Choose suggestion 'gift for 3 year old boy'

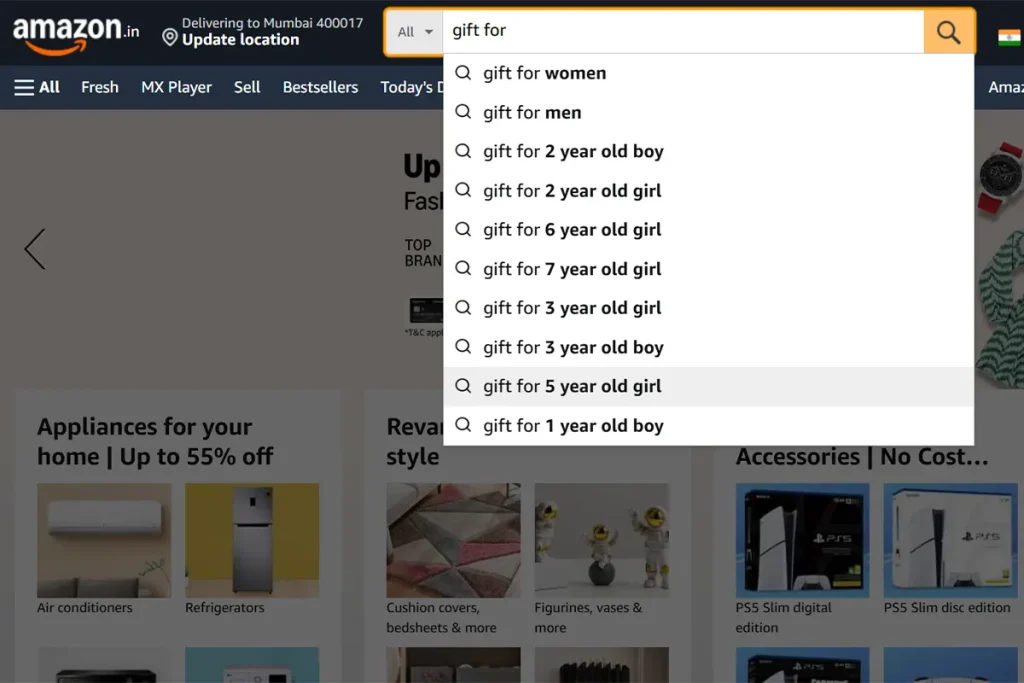coord(709,347)
